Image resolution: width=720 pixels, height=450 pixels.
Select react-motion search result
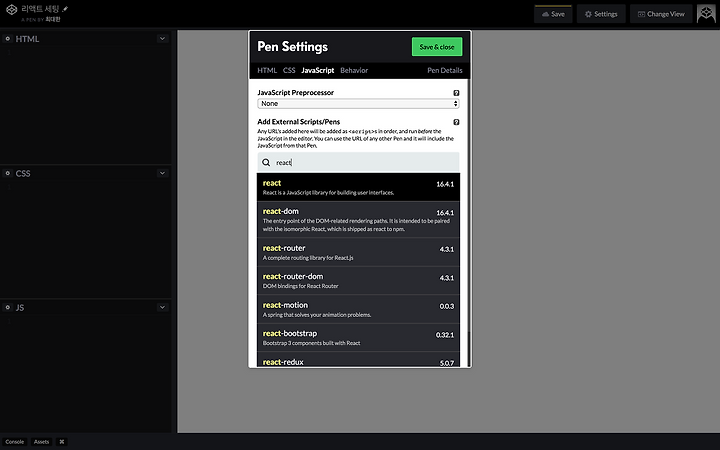coord(358,309)
